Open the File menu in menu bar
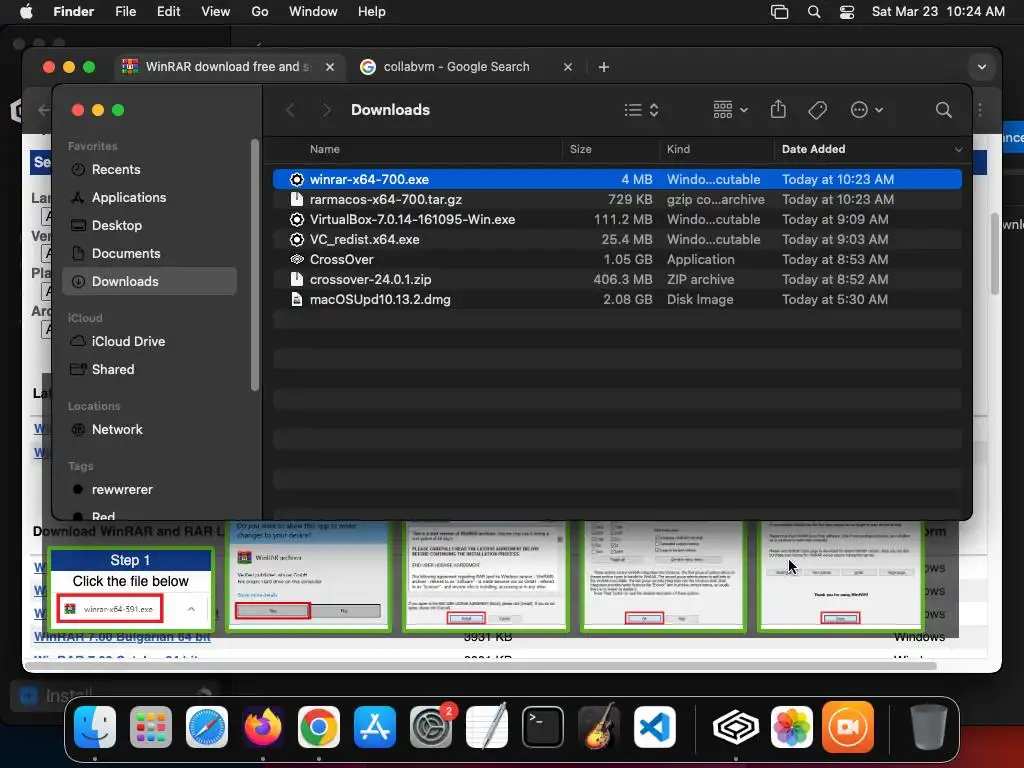 [125, 12]
